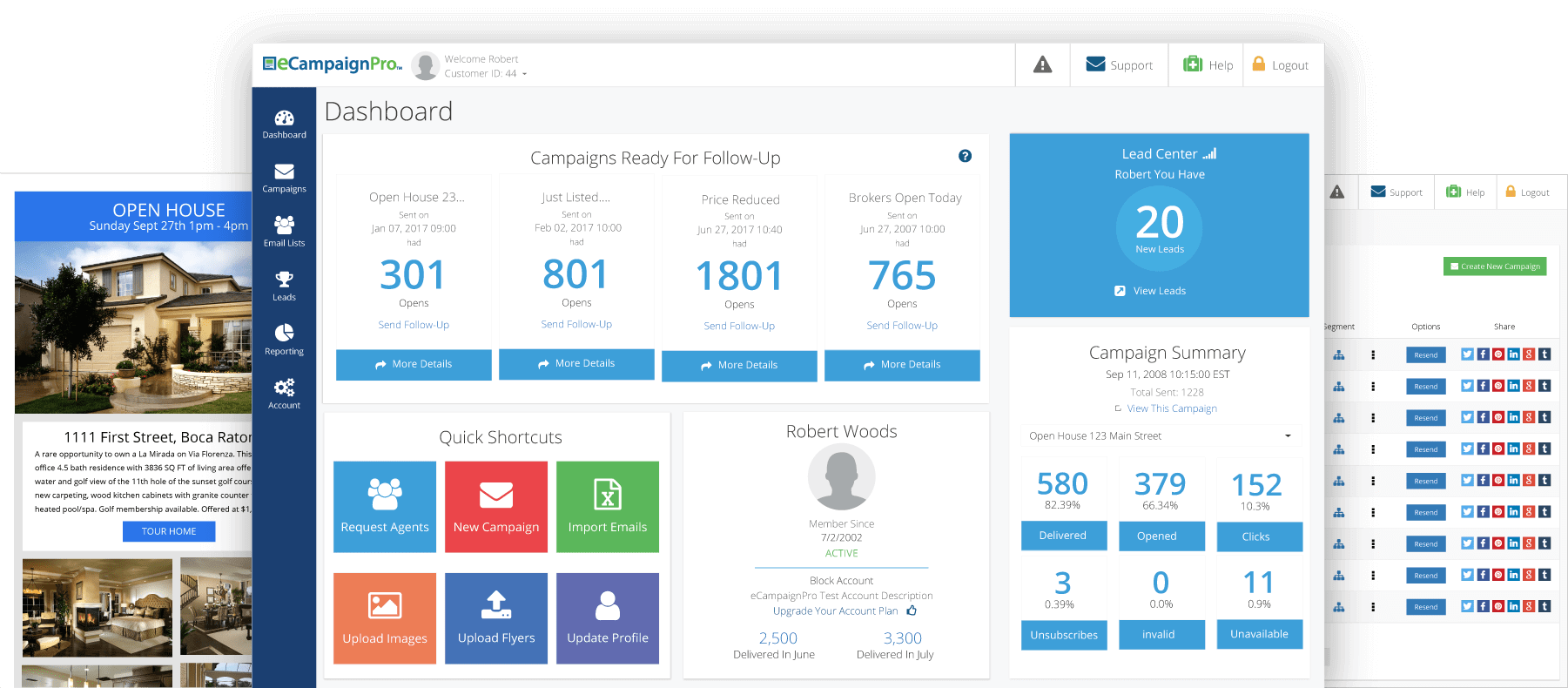Open the help question mark on Follow-Up panel
1568x688 pixels.
[965, 156]
